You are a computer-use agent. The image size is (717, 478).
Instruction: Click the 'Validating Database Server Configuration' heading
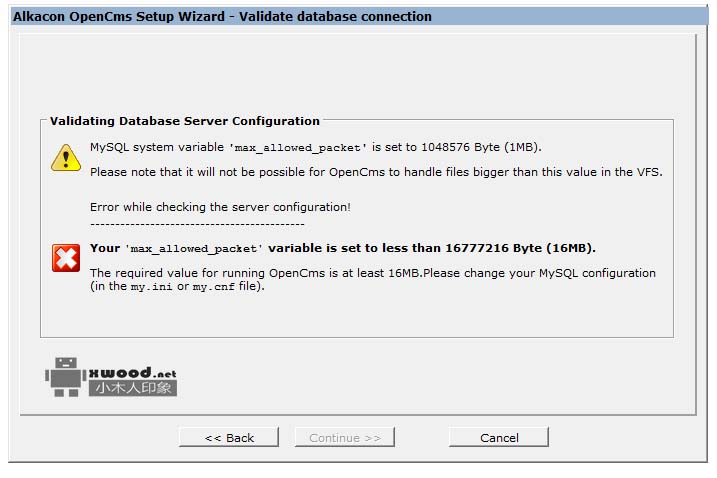pyautogui.click(x=185, y=121)
